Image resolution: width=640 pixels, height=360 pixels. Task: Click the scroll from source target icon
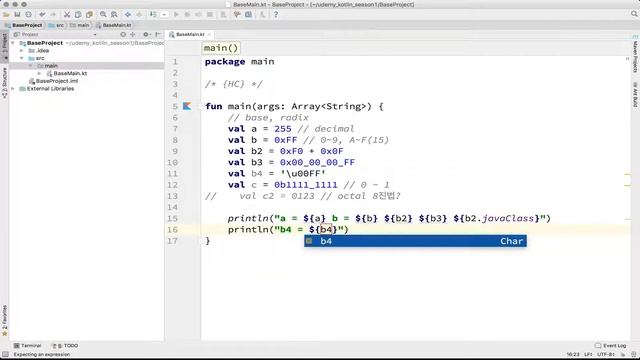point(123,34)
